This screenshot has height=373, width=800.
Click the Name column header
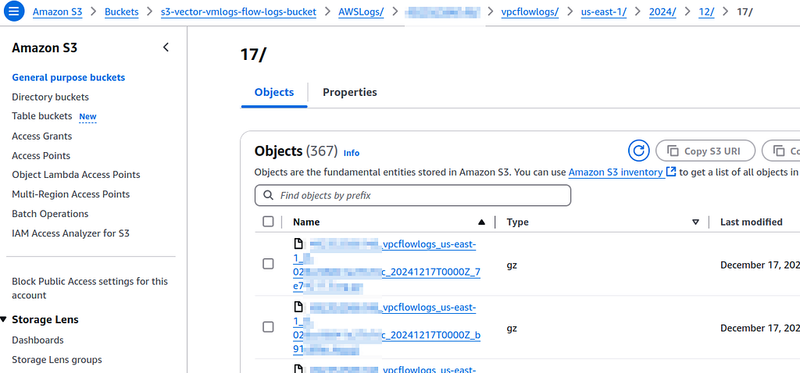click(306, 222)
